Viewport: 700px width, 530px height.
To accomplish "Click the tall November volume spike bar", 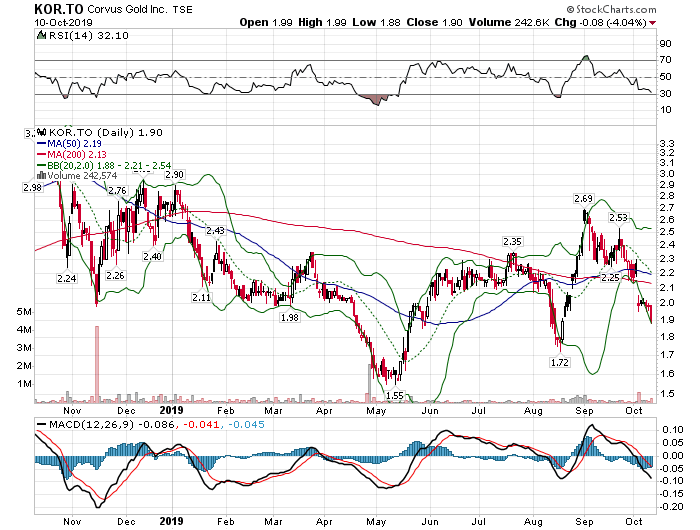I will (x=96, y=363).
